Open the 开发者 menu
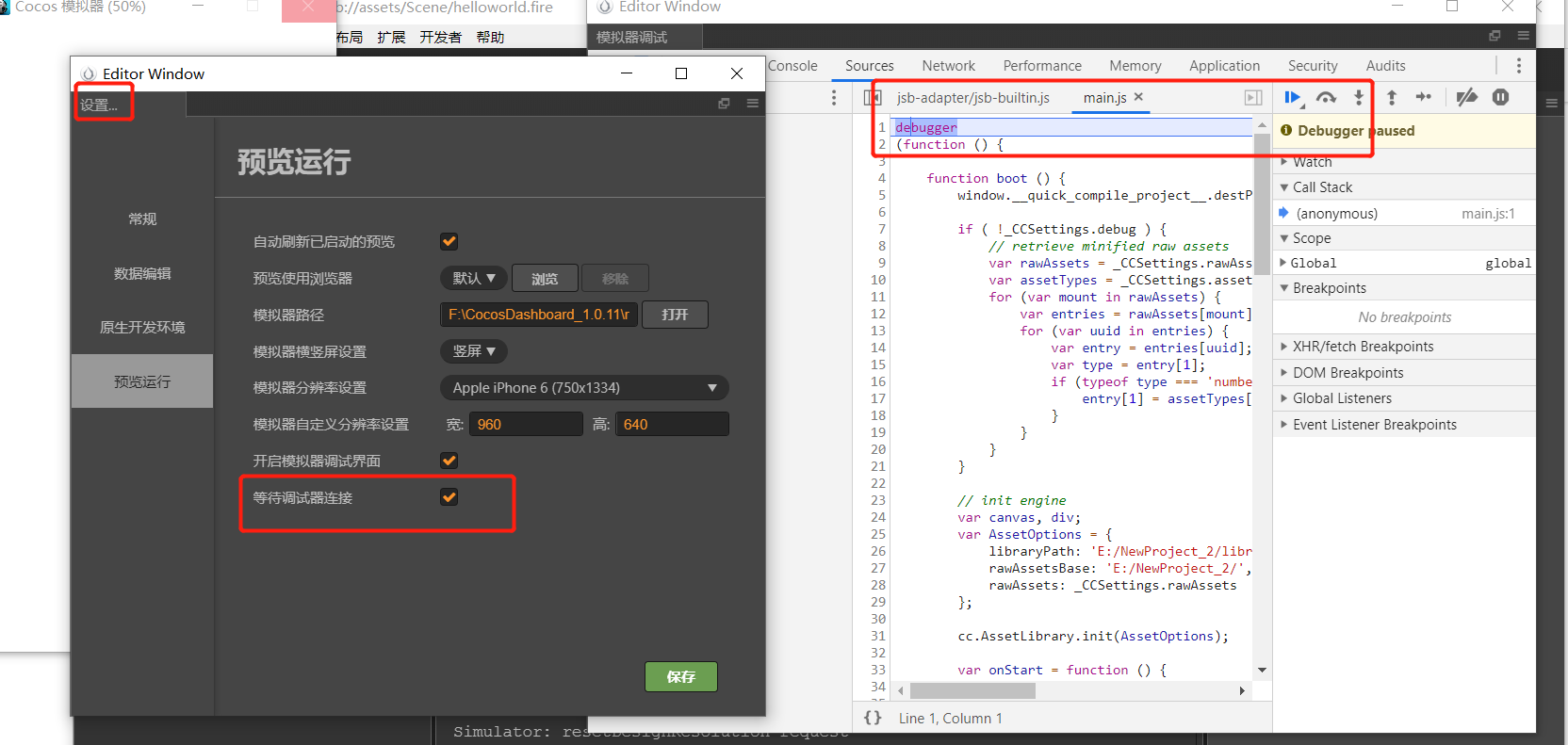This screenshot has width=1568, height=745. pyautogui.click(x=440, y=37)
